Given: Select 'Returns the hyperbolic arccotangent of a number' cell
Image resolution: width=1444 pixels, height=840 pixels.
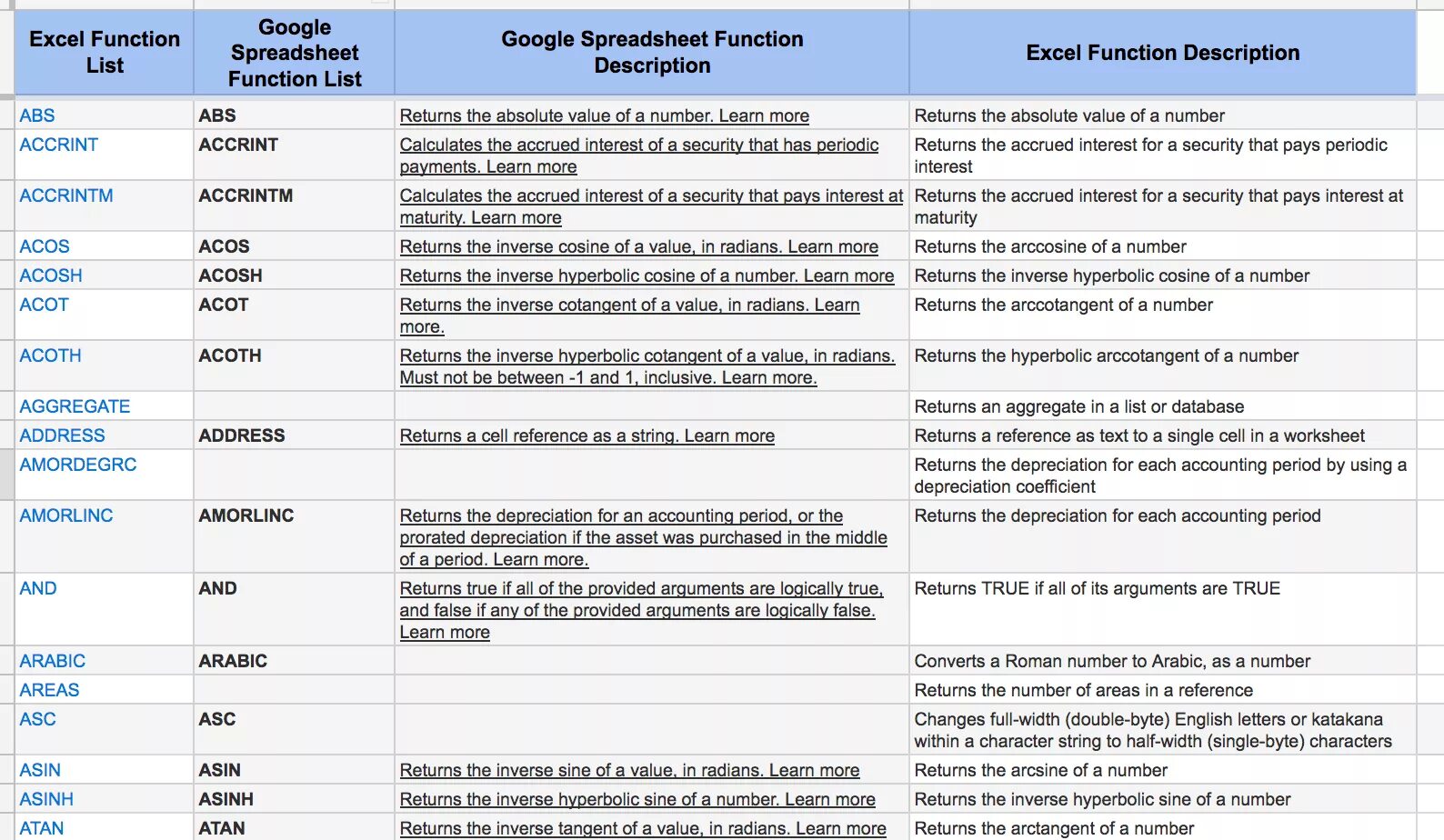Looking at the screenshot, I should pyautogui.click(x=1163, y=365).
